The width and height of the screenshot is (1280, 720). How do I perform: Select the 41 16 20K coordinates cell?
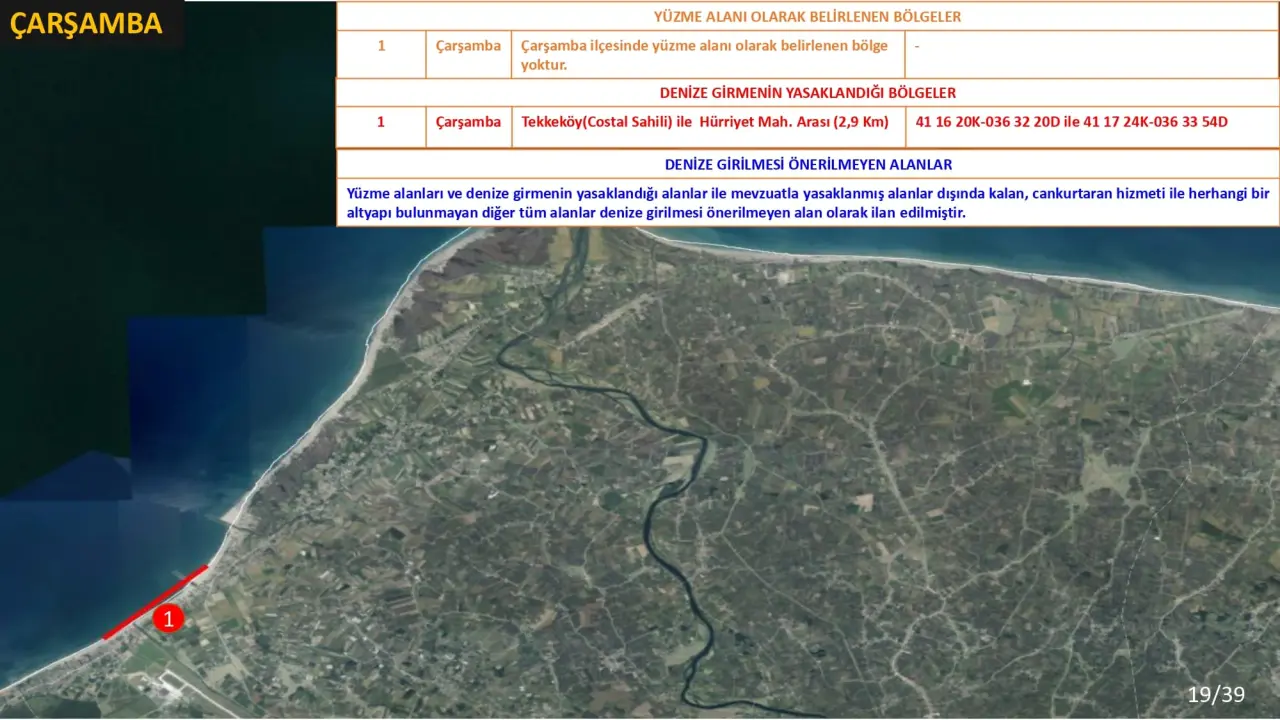[x=1071, y=122]
